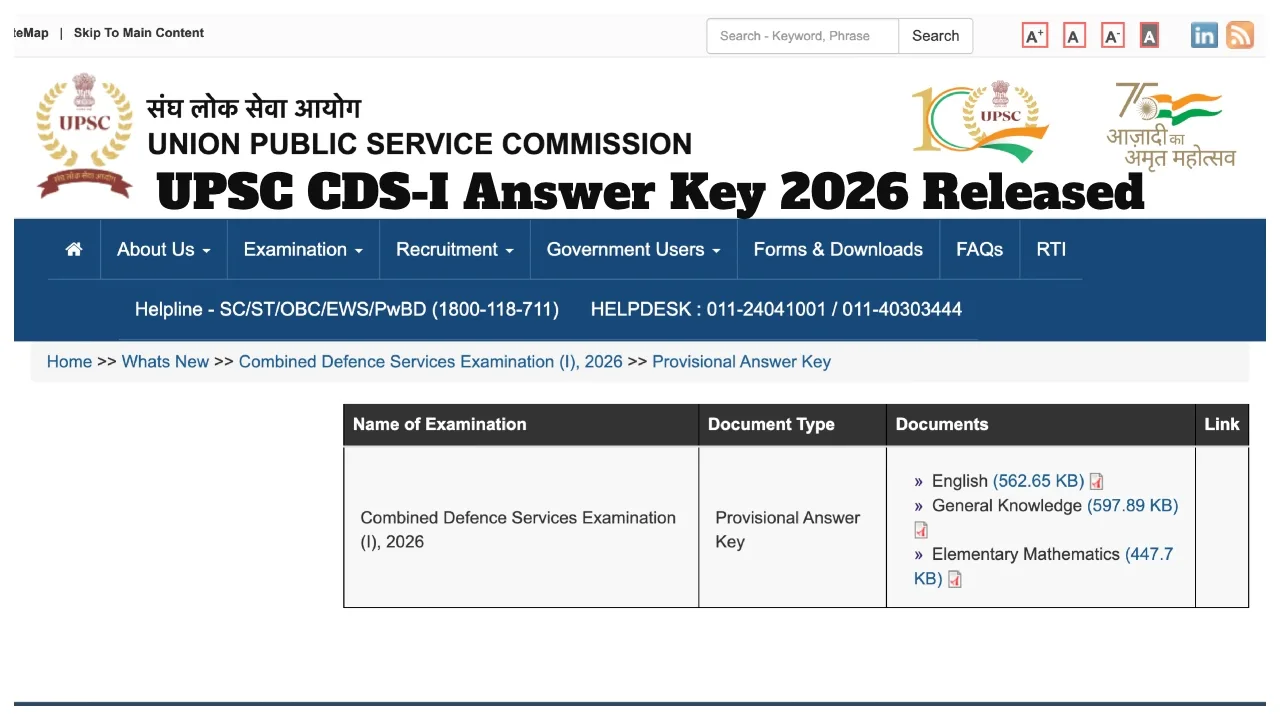Viewport: 1280px width, 720px height.
Task: Increase font size with A+ icon
Action: tap(1035, 37)
